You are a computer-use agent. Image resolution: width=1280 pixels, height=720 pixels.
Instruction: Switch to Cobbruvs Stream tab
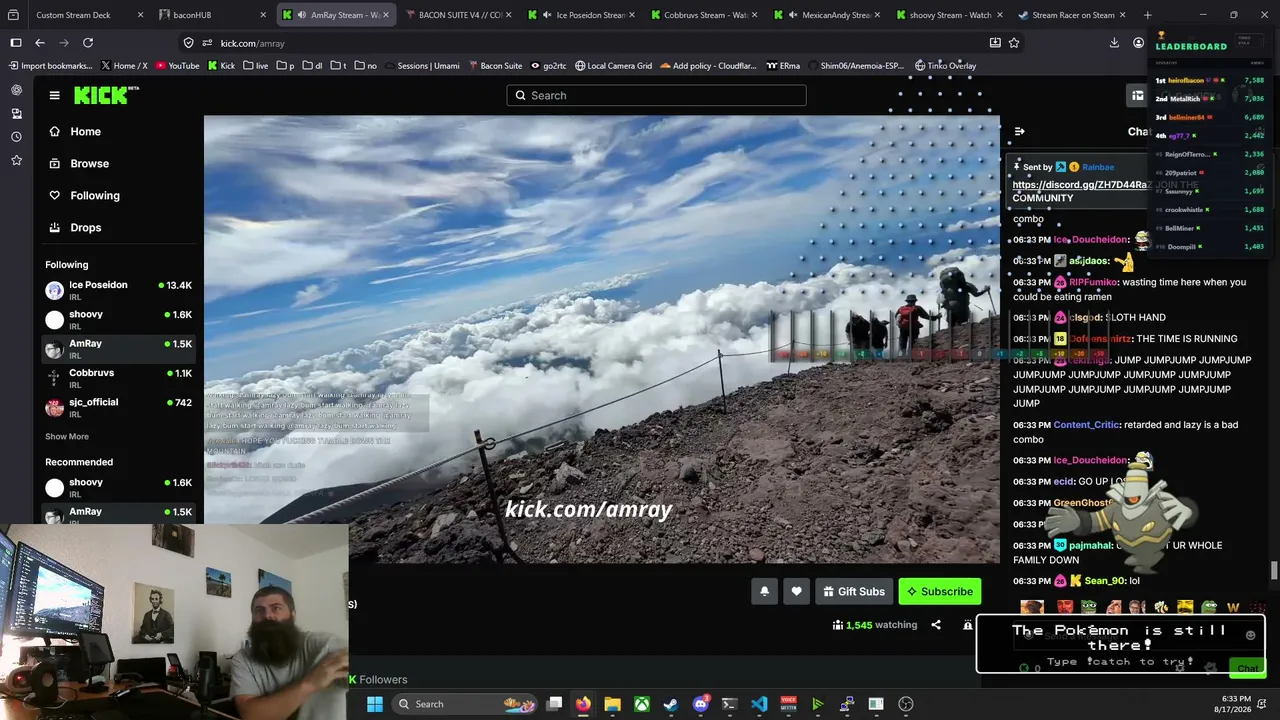[704, 15]
